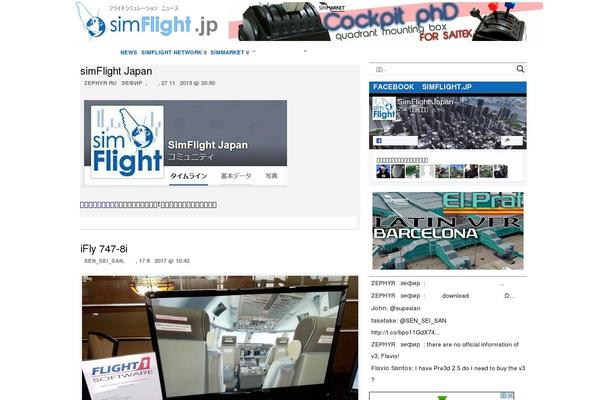Close the bottom sidebar ad with X
This screenshot has height=400, width=600.
pos(510,395)
